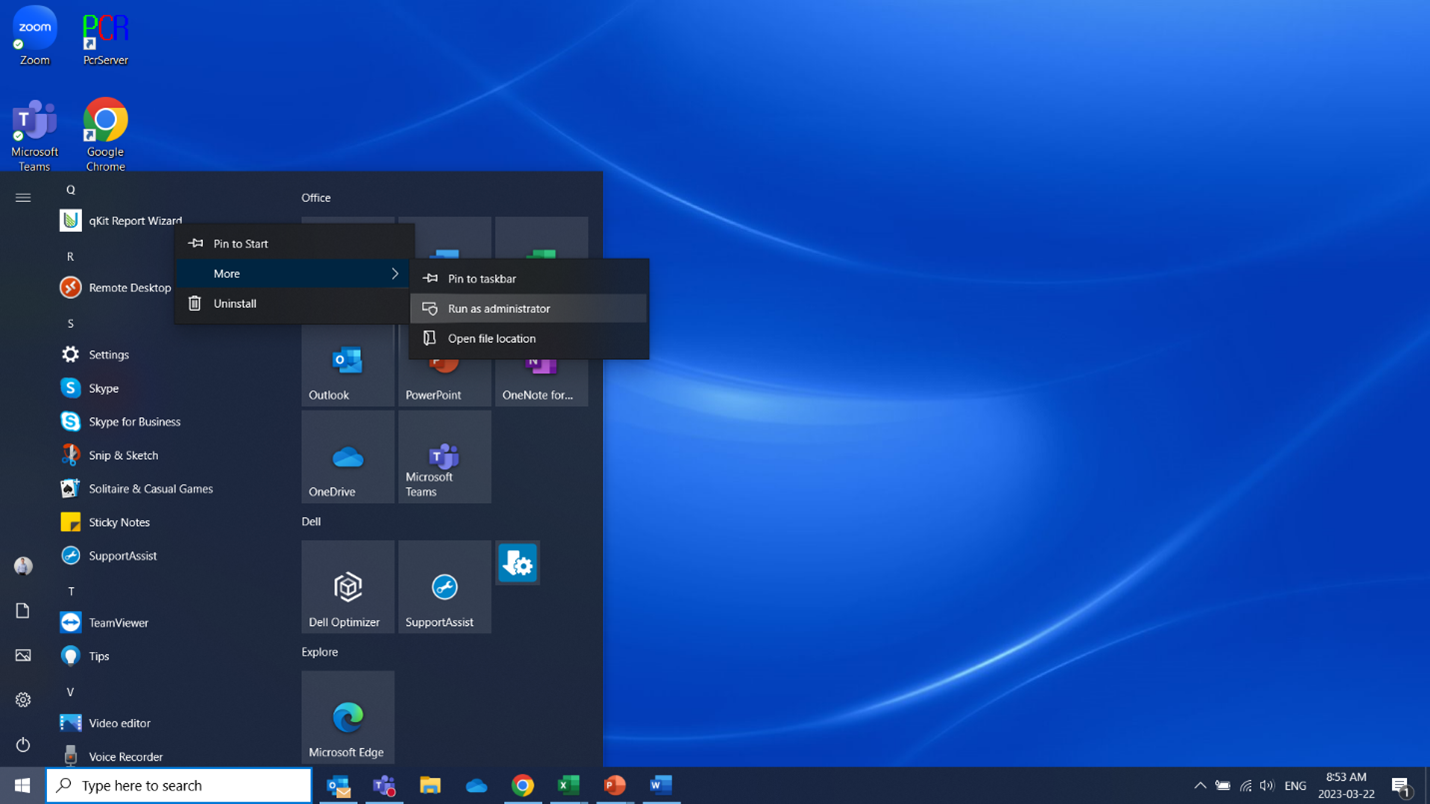Open the PcrServer desktop shortcut
Viewport: 1430px width, 804px height.
(x=105, y=38)
